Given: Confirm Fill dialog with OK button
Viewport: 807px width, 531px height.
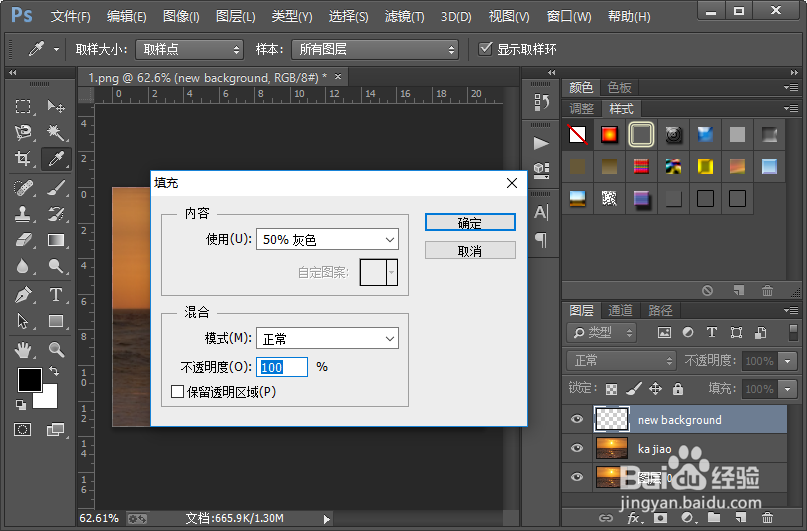Looking at the screenshot, I should pos(470,222).
